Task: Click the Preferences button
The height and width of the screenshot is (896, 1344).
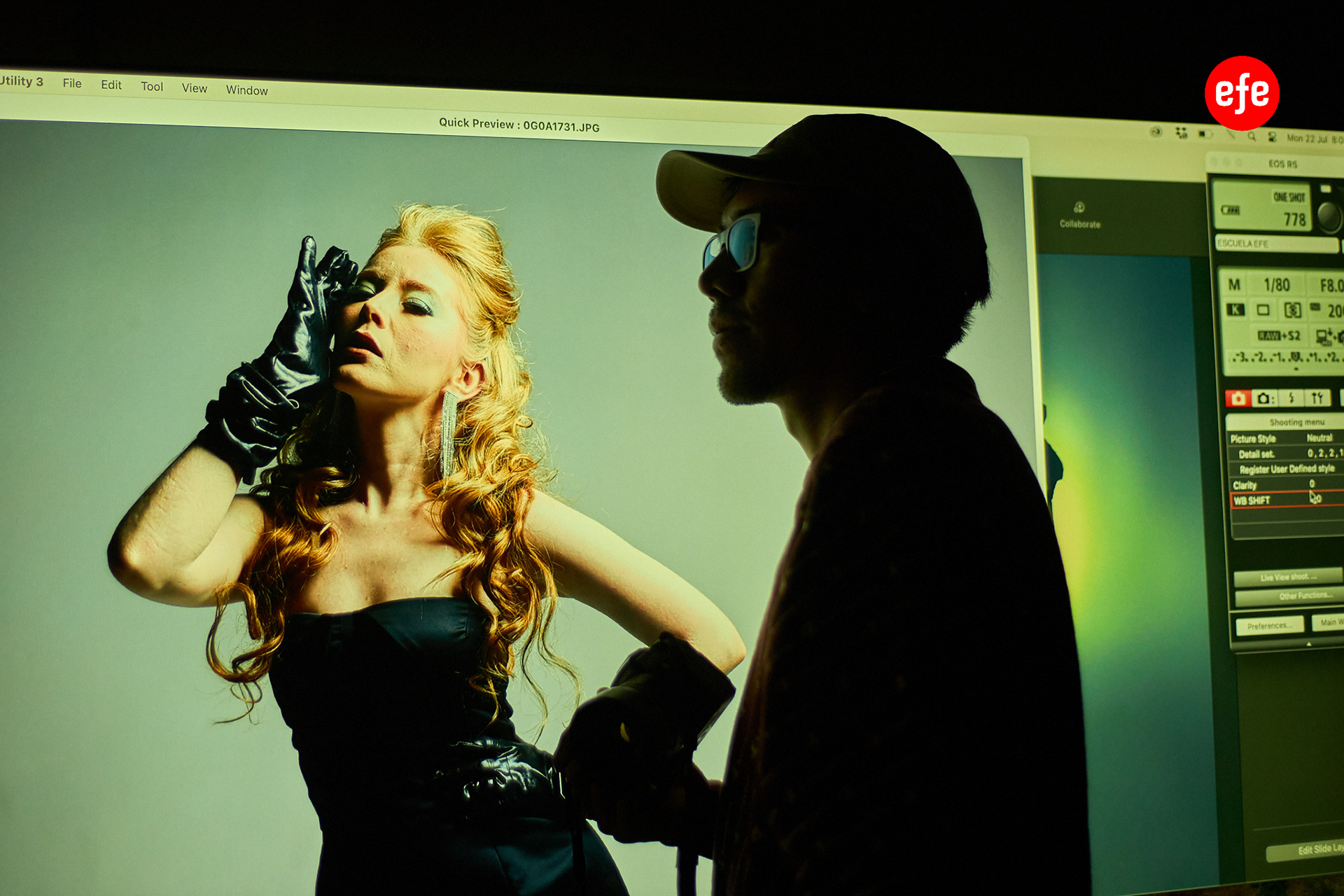Action: tap(1268, 626)
